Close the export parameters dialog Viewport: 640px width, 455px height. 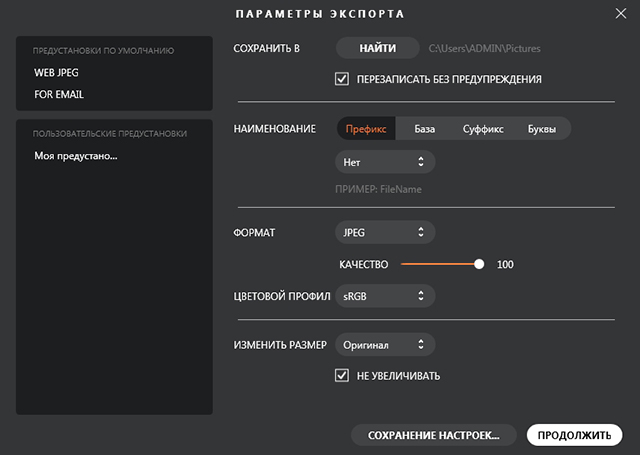619,14
